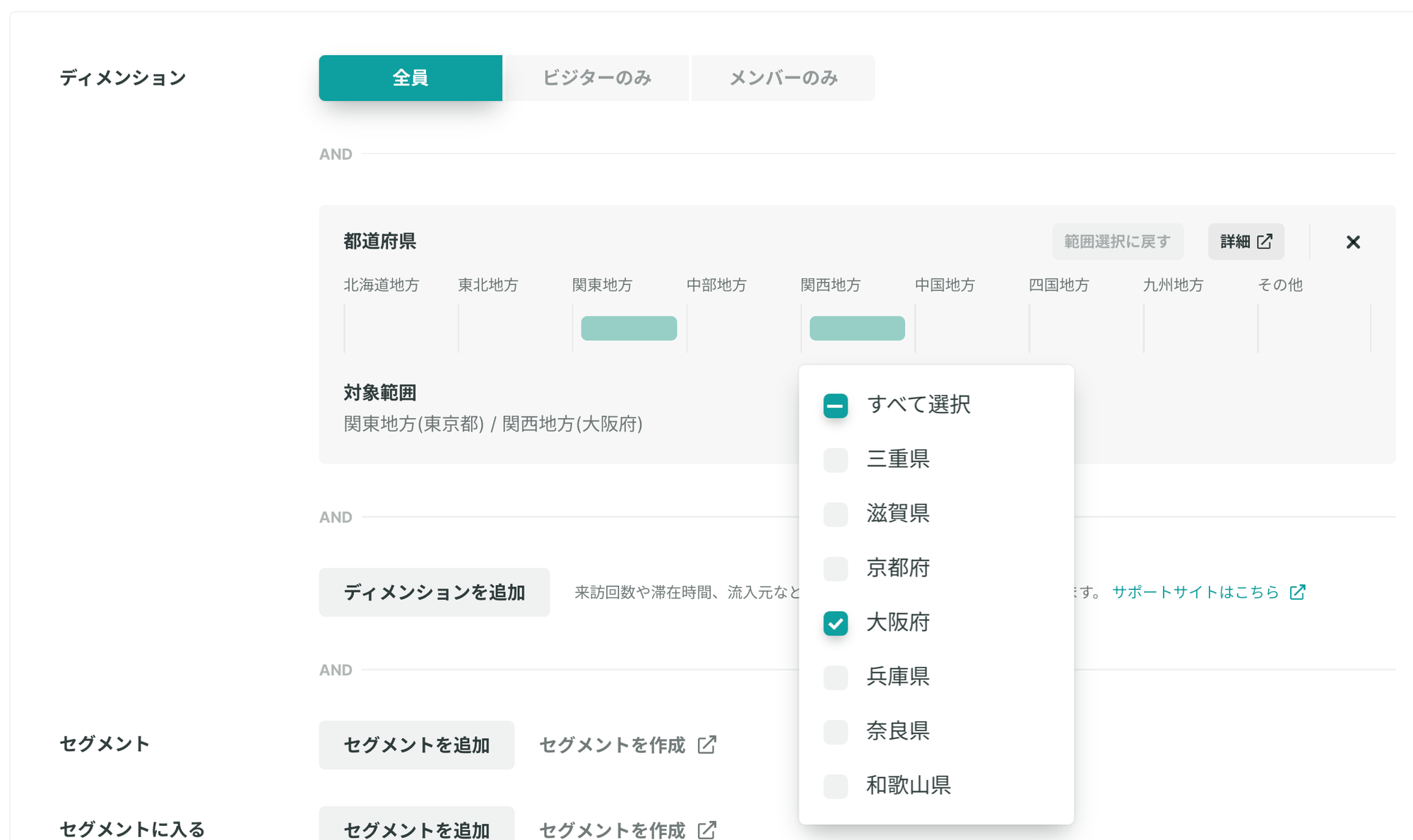Open 関東地方 selected teal bar
Viewport: 1413px width, 840px height.
click(x=629, y=329)
